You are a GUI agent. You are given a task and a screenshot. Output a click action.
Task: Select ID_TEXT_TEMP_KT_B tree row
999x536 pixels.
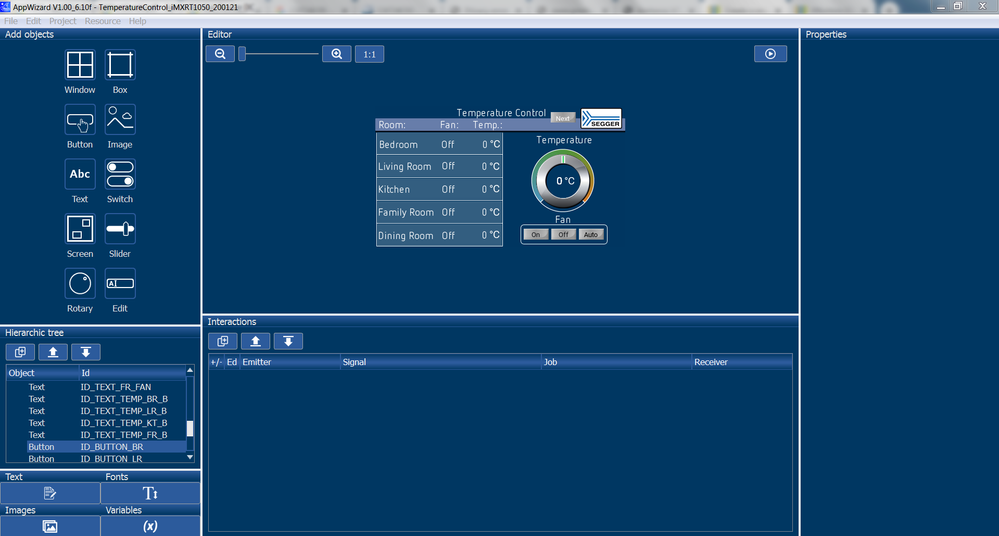coord(96,423)
